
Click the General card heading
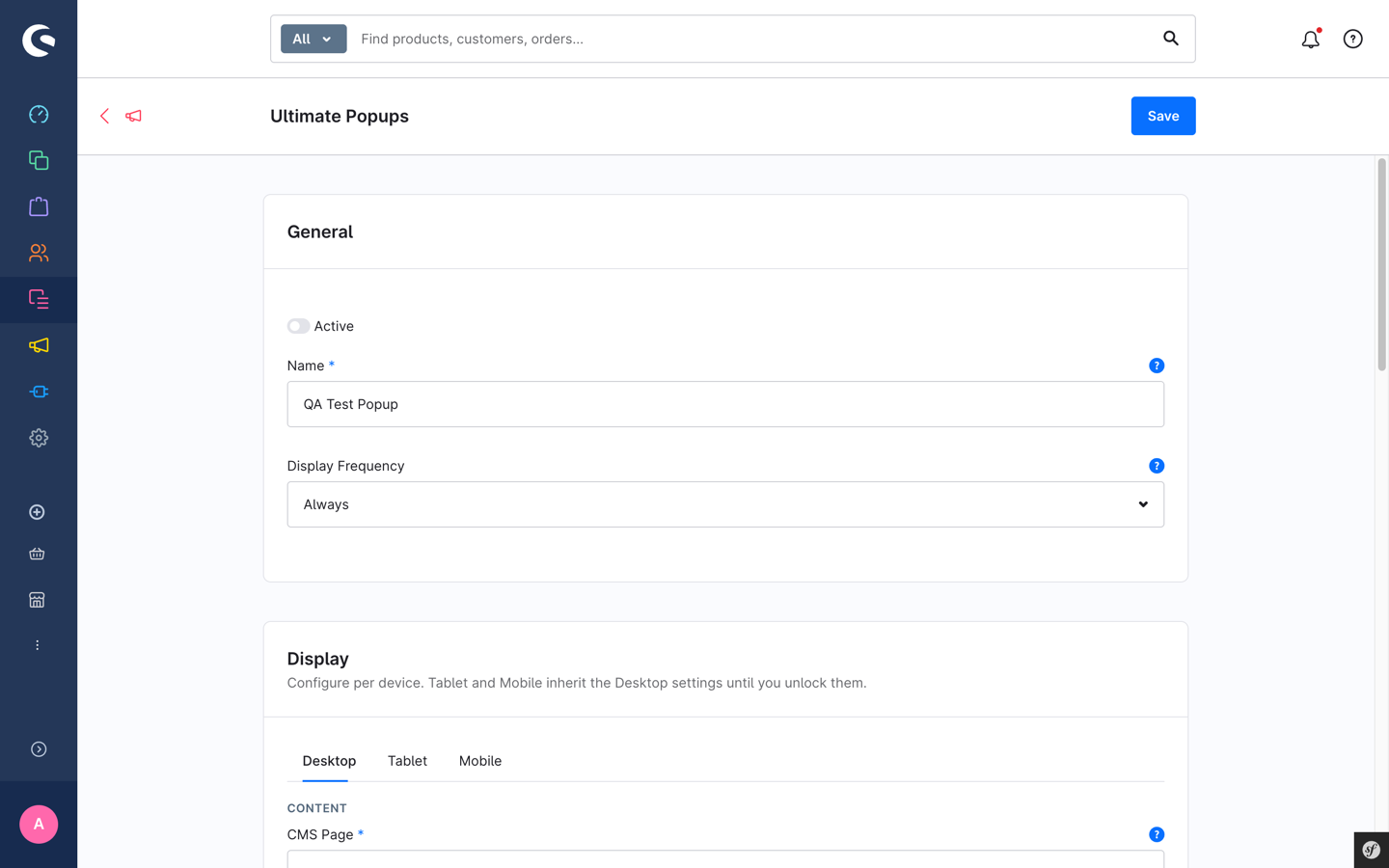tap(320, 231)
